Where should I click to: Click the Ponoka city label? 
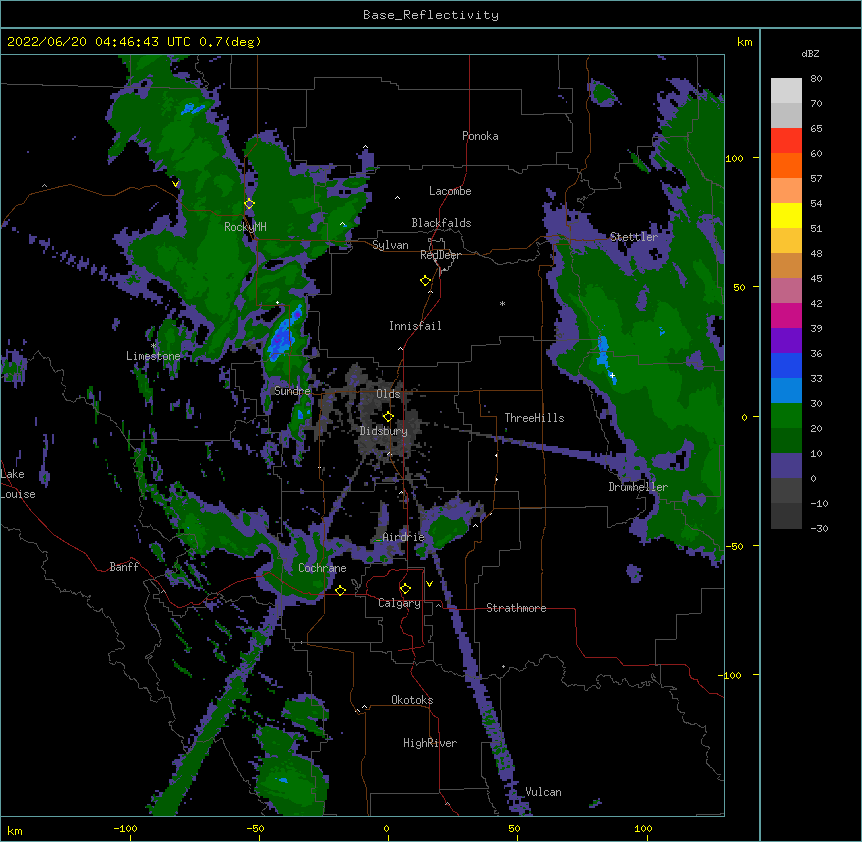(x=480, y=136)
